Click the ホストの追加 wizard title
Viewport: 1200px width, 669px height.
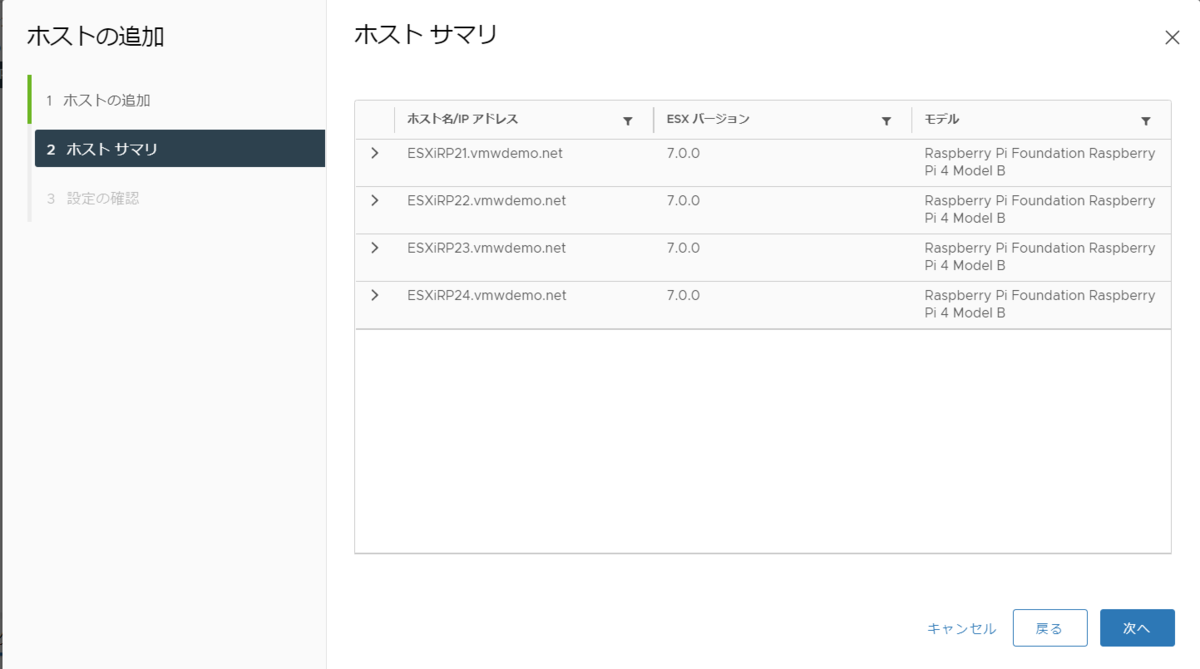[x=95, y=37]
